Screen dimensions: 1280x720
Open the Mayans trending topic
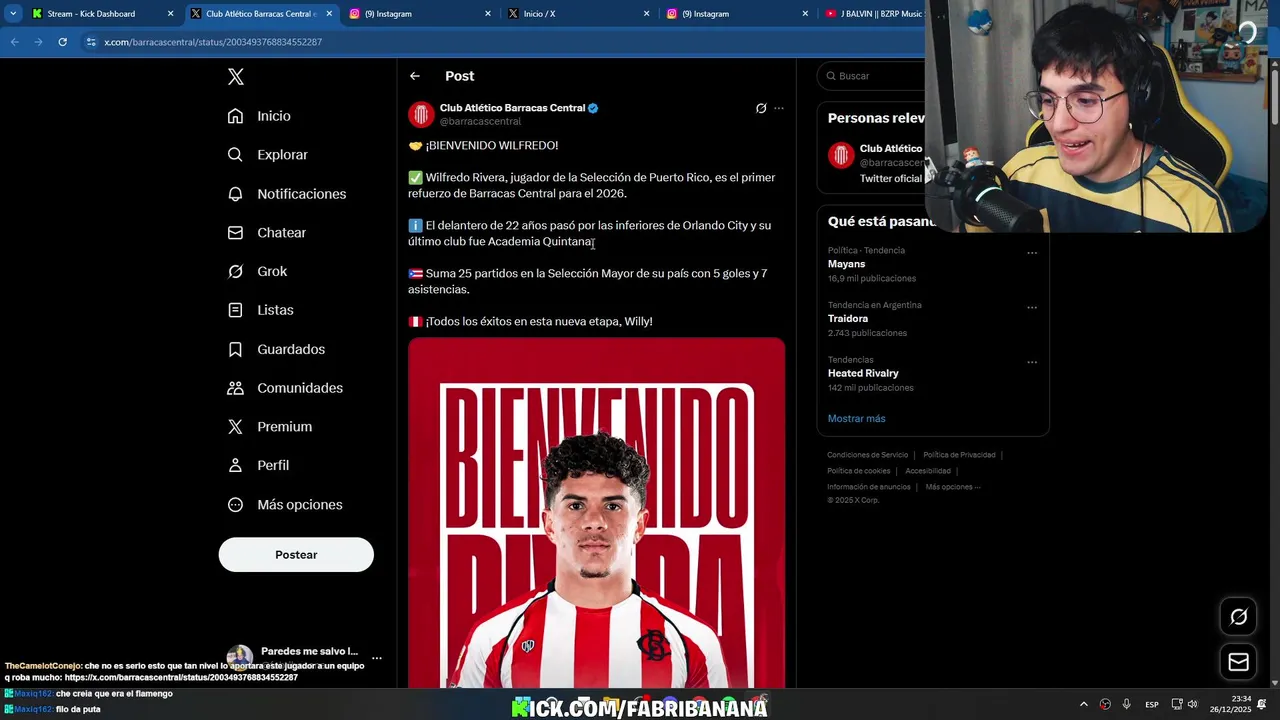pyautogui.click(x=846, y=264)
